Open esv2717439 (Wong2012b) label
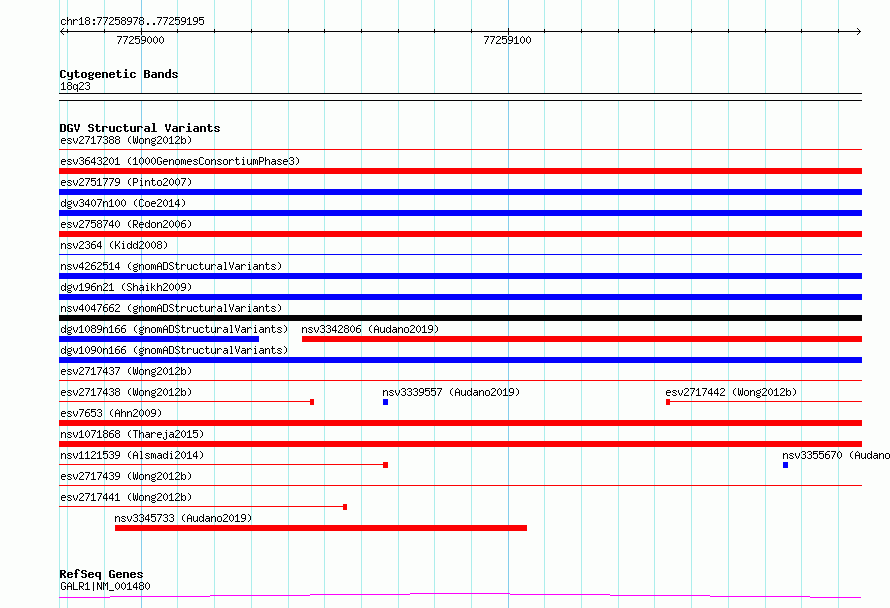 click(x=126, y=476)
